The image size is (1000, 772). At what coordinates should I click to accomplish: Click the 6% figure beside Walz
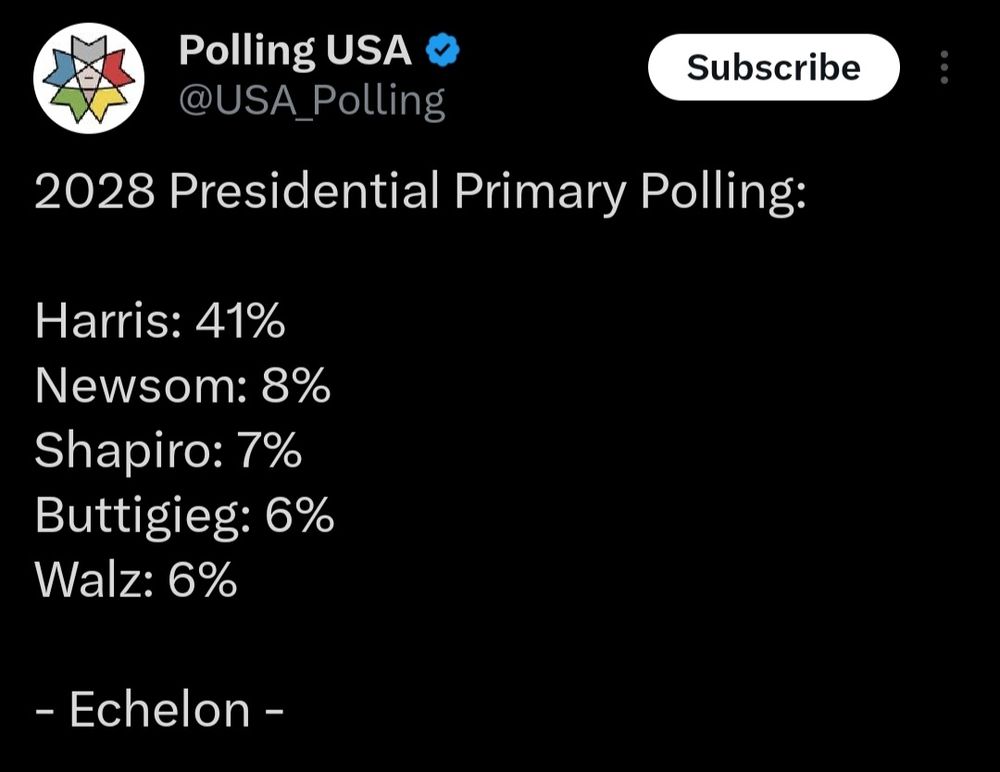203,580
